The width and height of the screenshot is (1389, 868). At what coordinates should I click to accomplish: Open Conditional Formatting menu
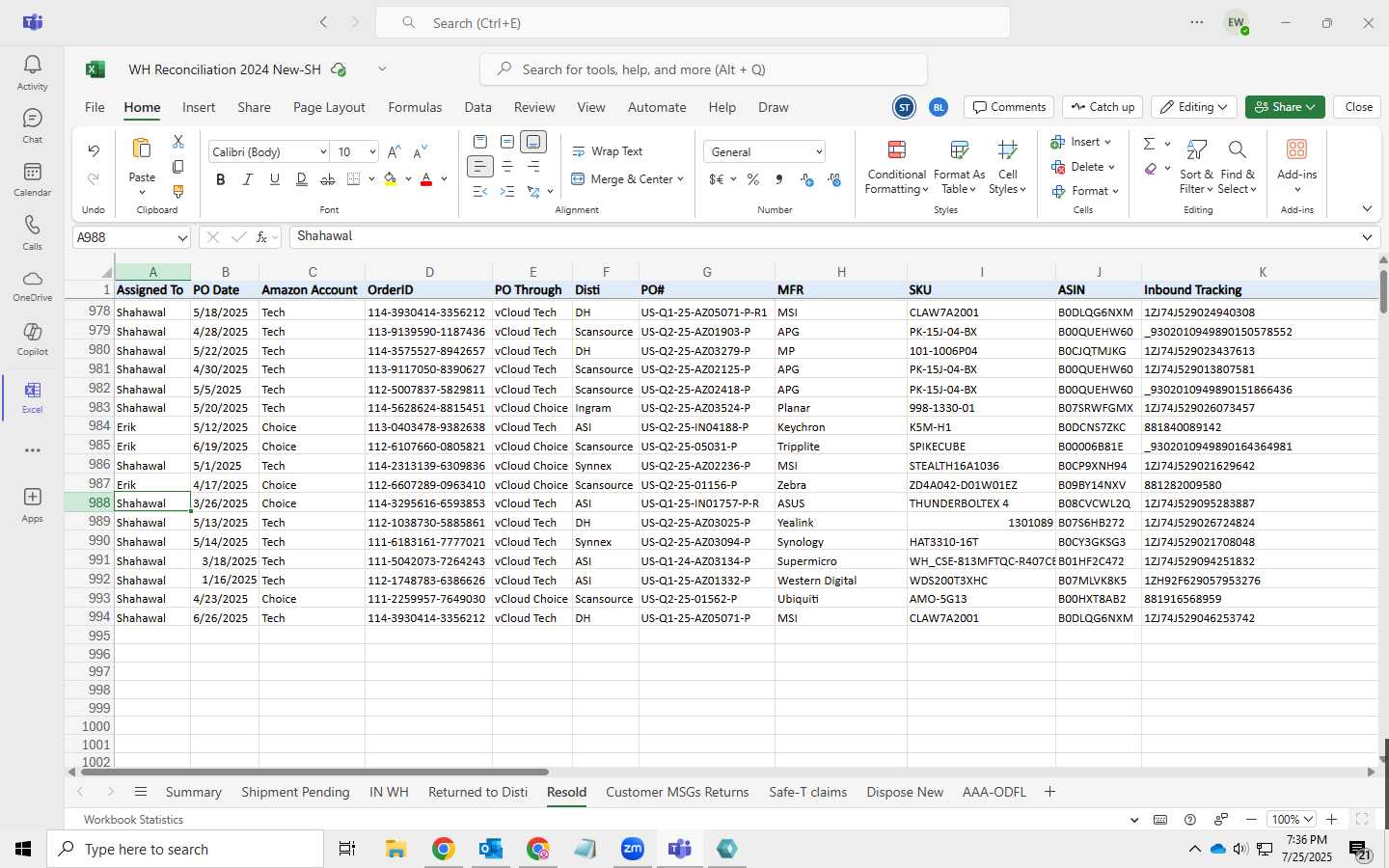[x=896, y=167]
